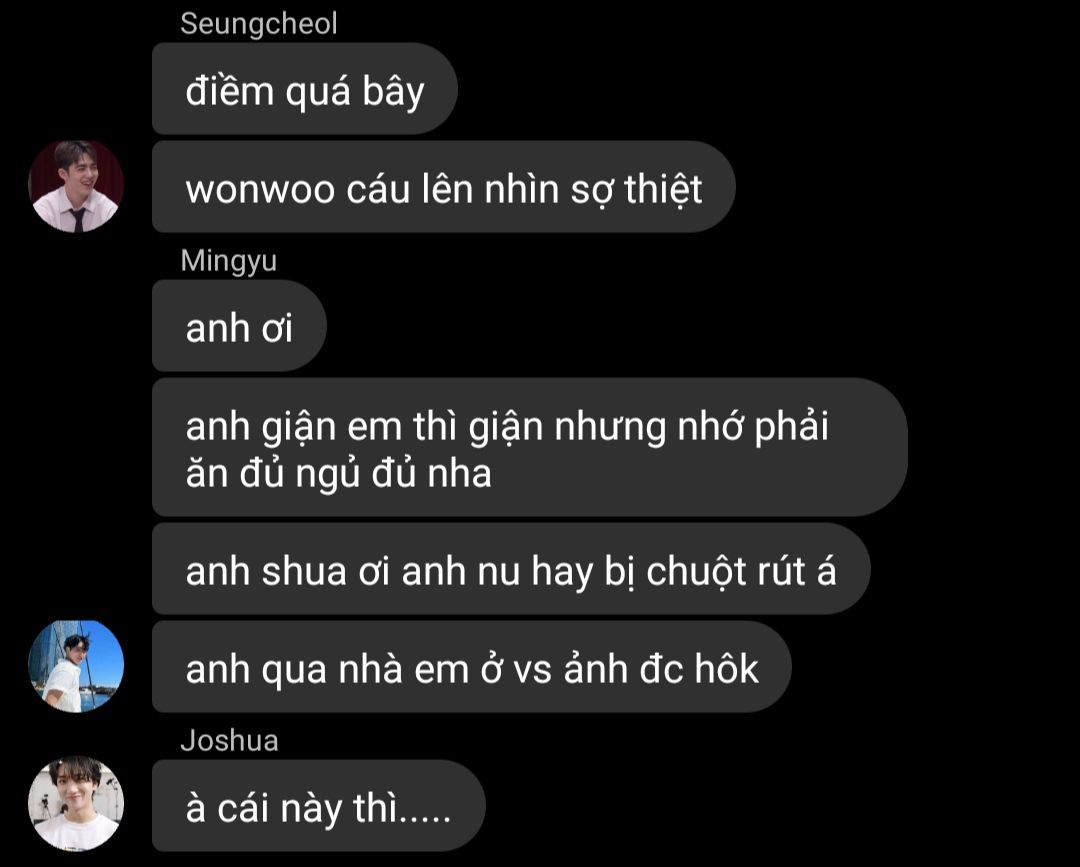Tap message "anh shua ơi anh nu hay bị chuột rút á"
Viewport: 1080px width, 867px height.
click(x=511, y=569)
